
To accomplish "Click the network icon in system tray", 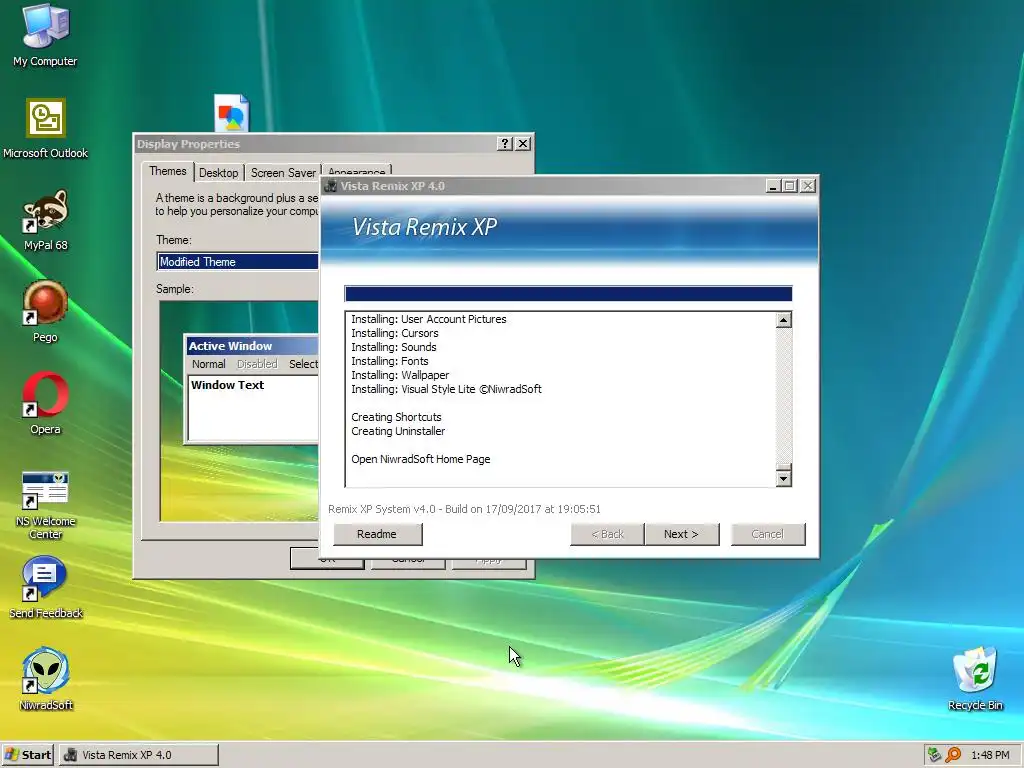I will pyautogui.click(x=935, y=755).
